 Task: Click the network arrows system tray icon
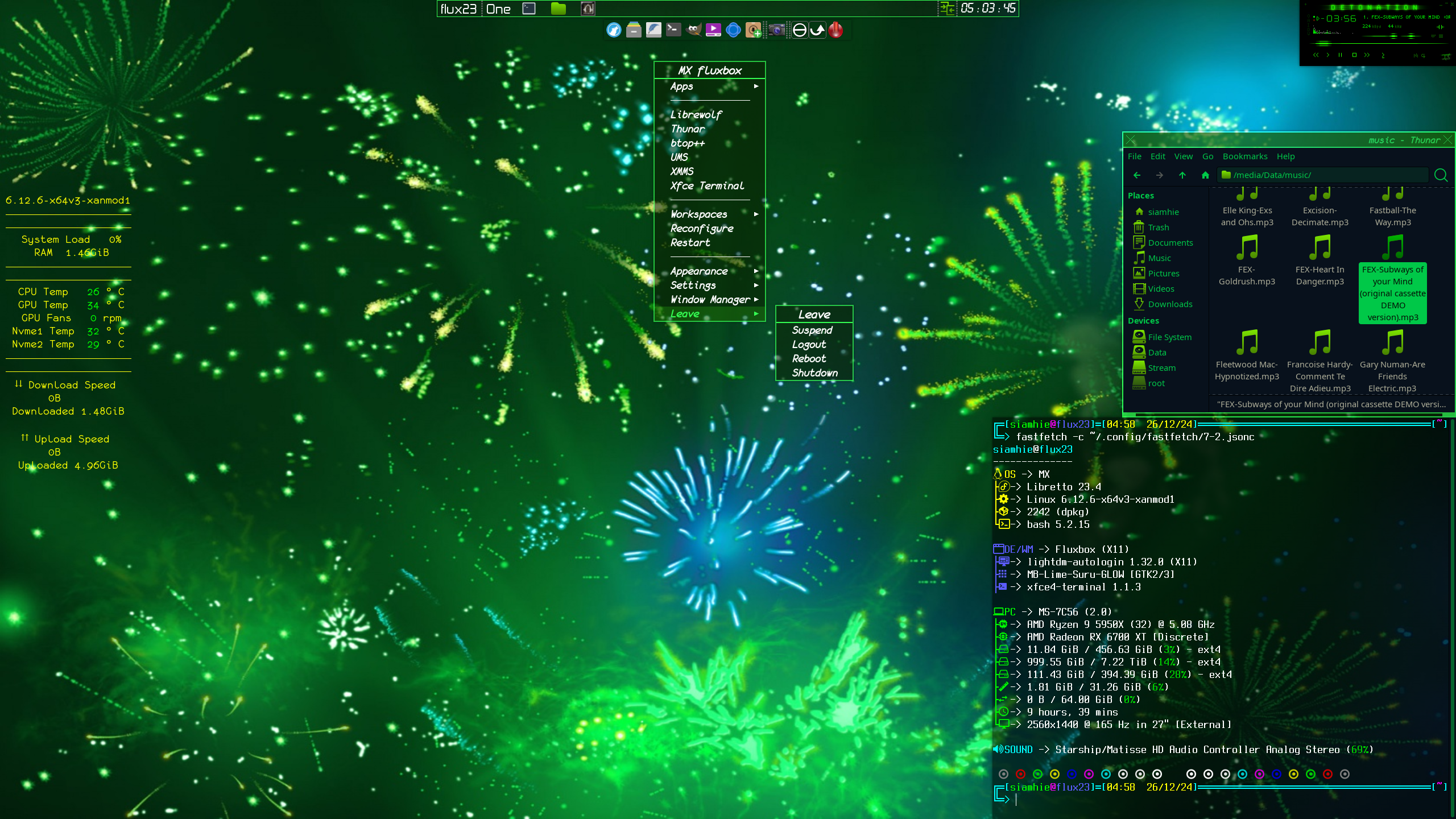tap(947, 9)
